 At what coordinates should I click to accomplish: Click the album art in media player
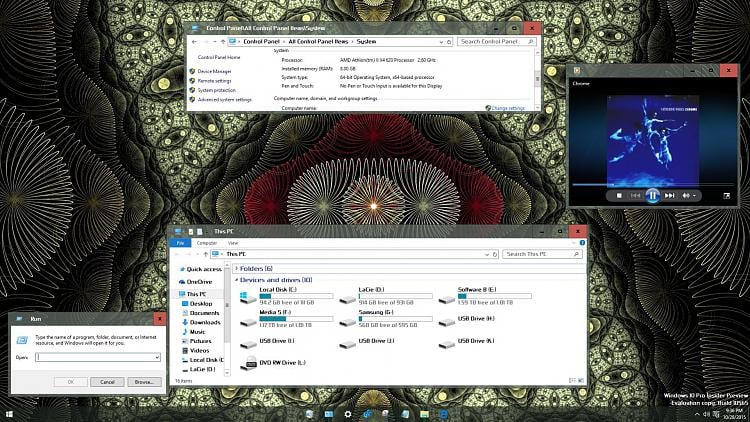click(x=653, y=141)
